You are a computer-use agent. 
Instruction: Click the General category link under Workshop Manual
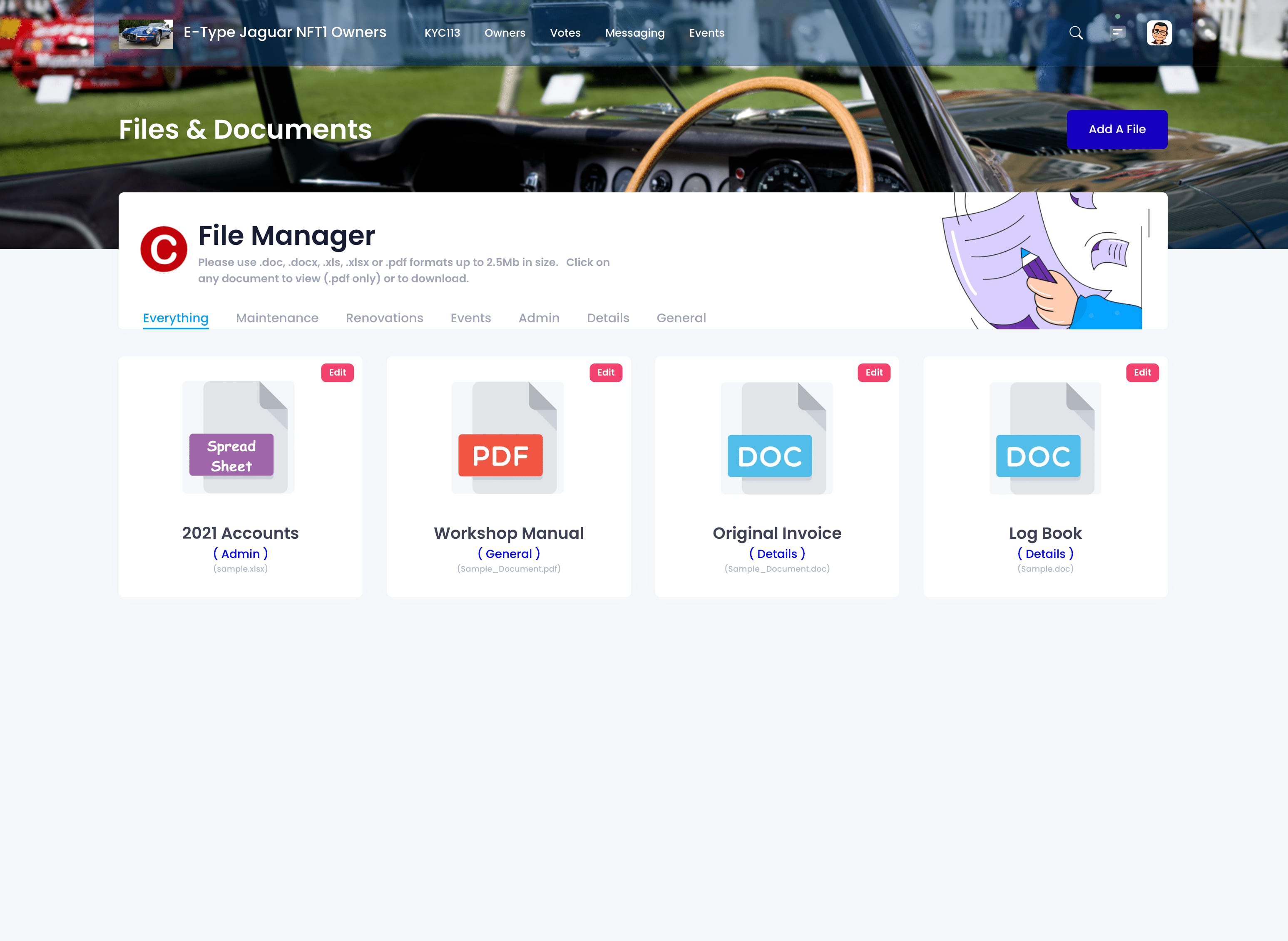pyautogui.click(x=508, y=554)
